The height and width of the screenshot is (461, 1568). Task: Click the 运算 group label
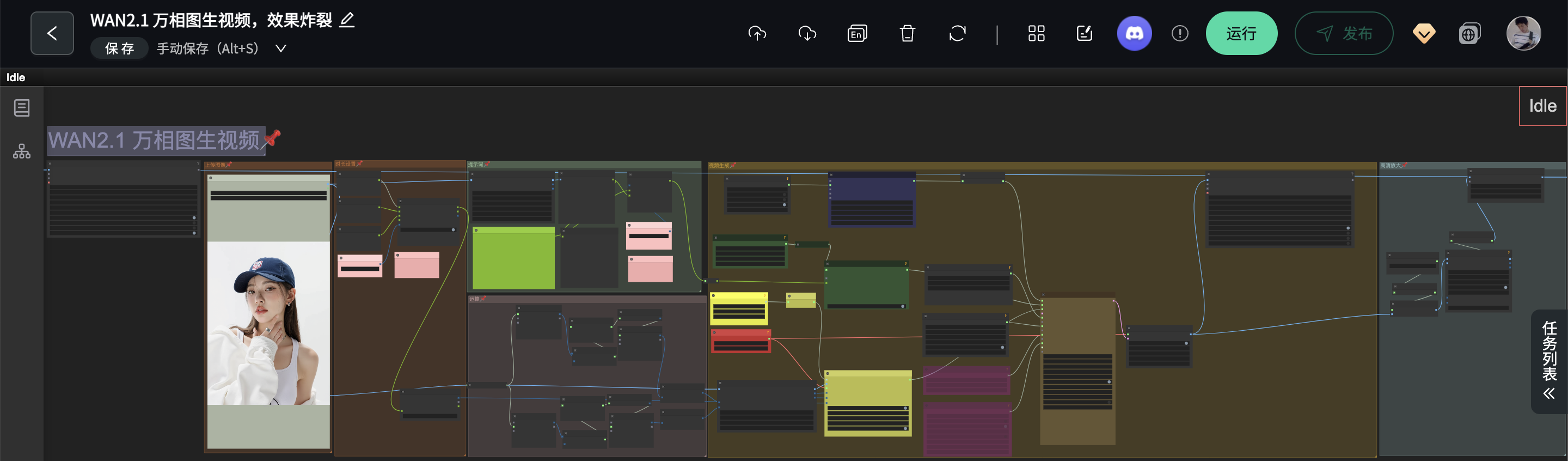[x=474, y=299]
